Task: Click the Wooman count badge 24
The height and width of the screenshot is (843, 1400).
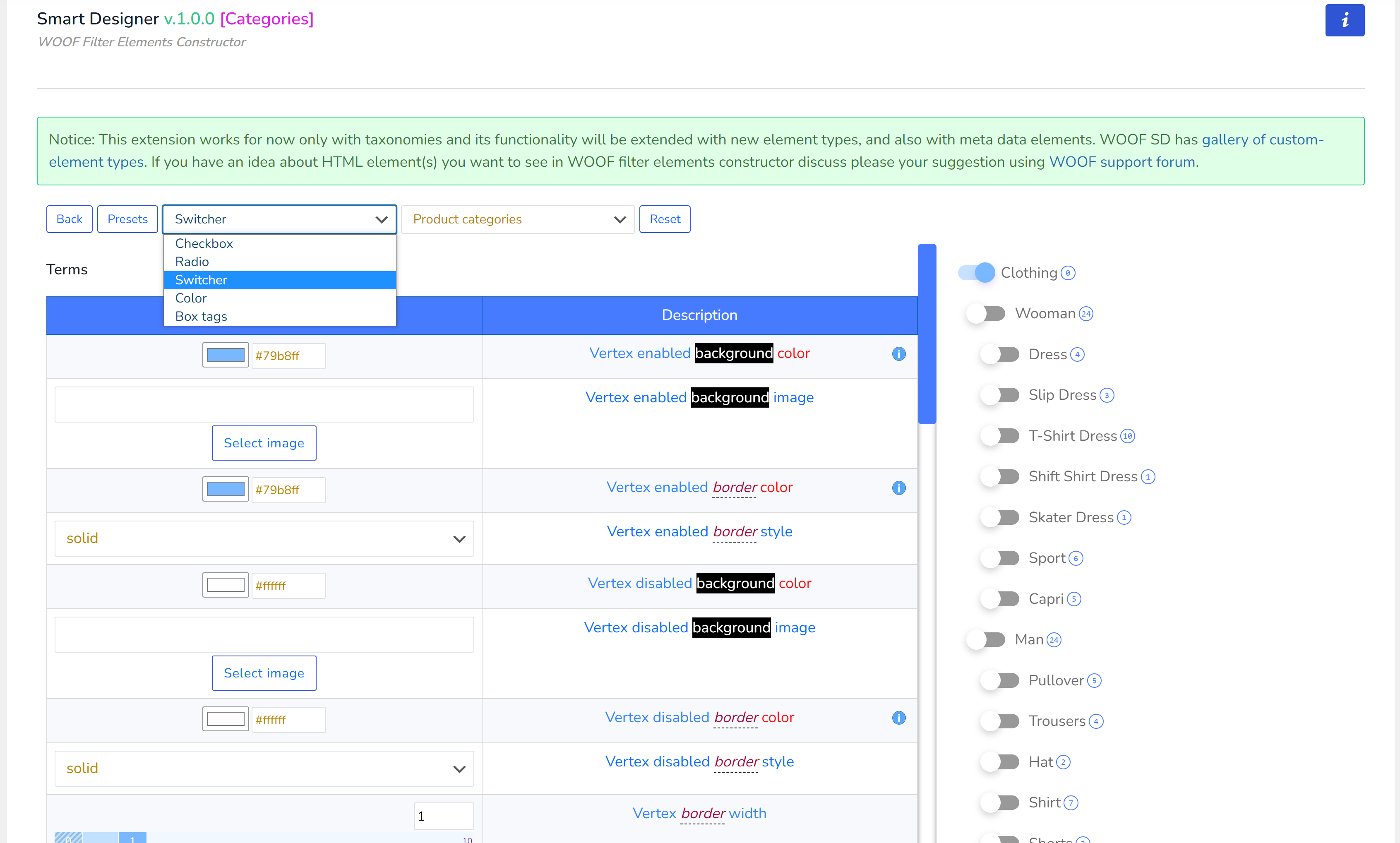Action: [1086, 314]
